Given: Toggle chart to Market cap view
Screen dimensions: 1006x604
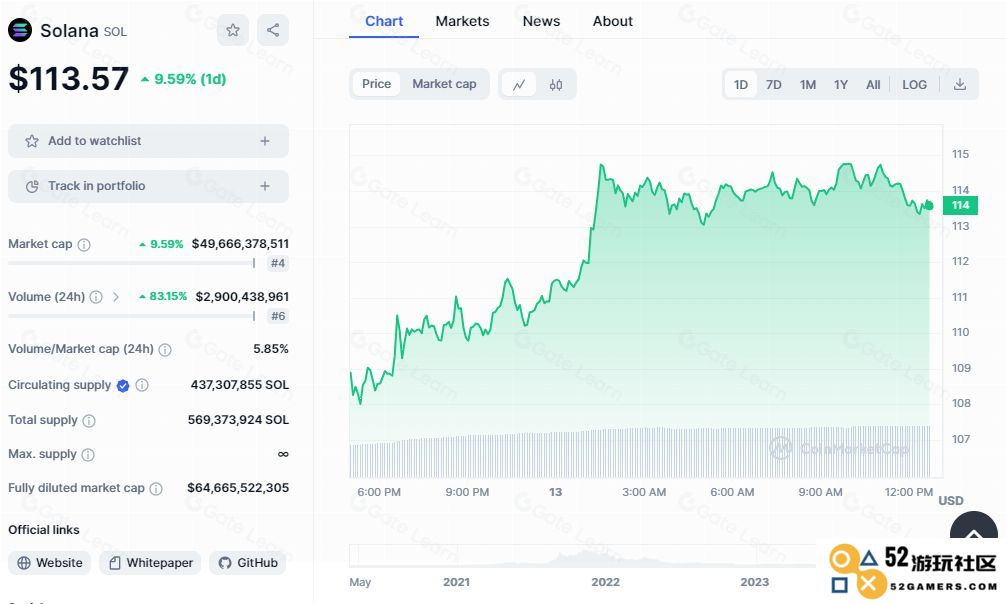Looking at the screenshot, I should point(444,84).
